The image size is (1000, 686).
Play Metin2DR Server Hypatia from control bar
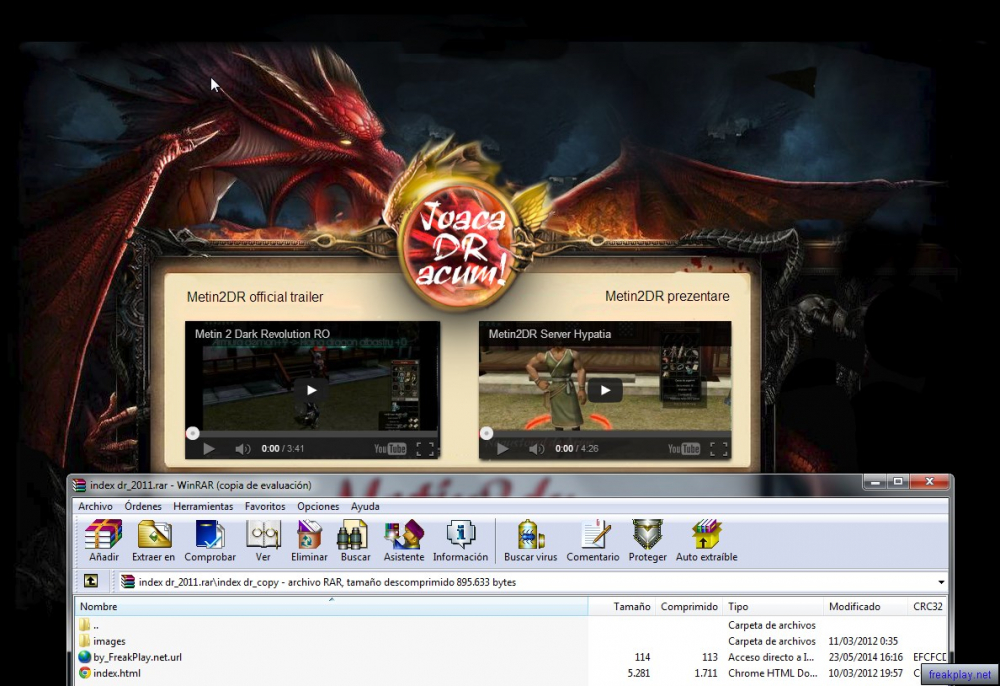(503, 449)
